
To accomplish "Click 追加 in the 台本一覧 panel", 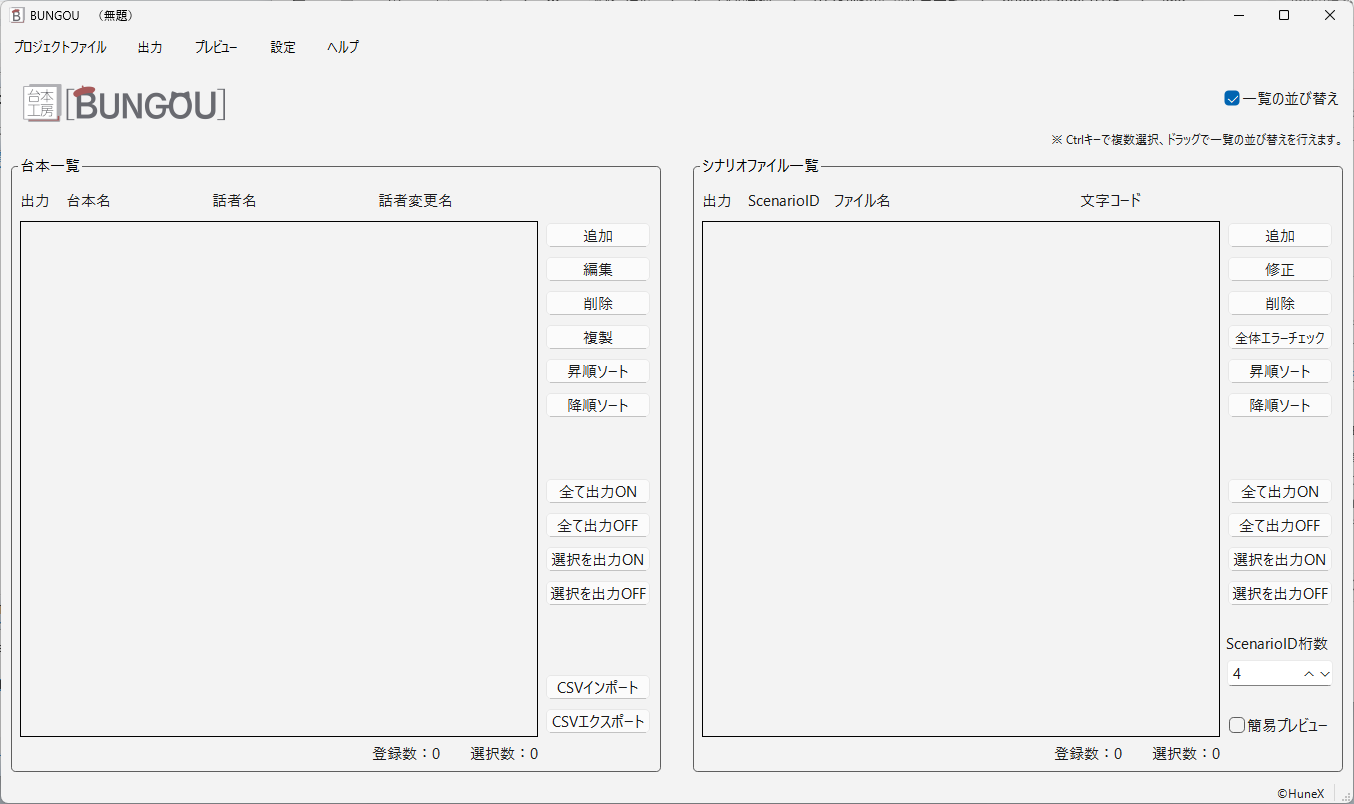I will click(x=597, y=235).
